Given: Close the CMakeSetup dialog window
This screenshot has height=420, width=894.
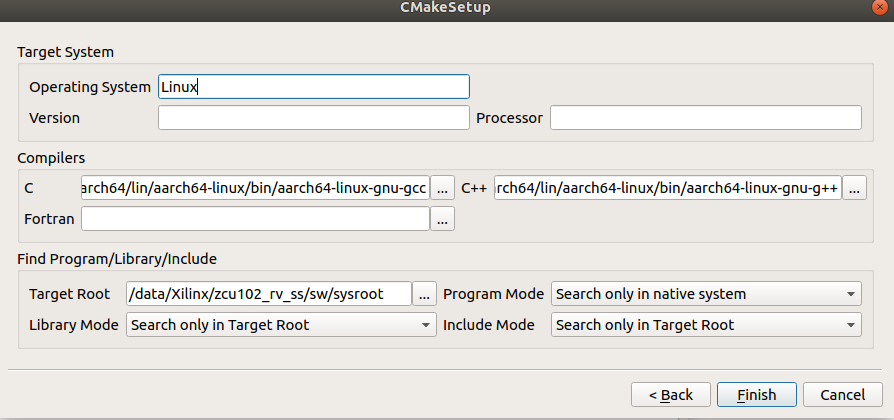Looking at the screenshot, I should [882, 7].
